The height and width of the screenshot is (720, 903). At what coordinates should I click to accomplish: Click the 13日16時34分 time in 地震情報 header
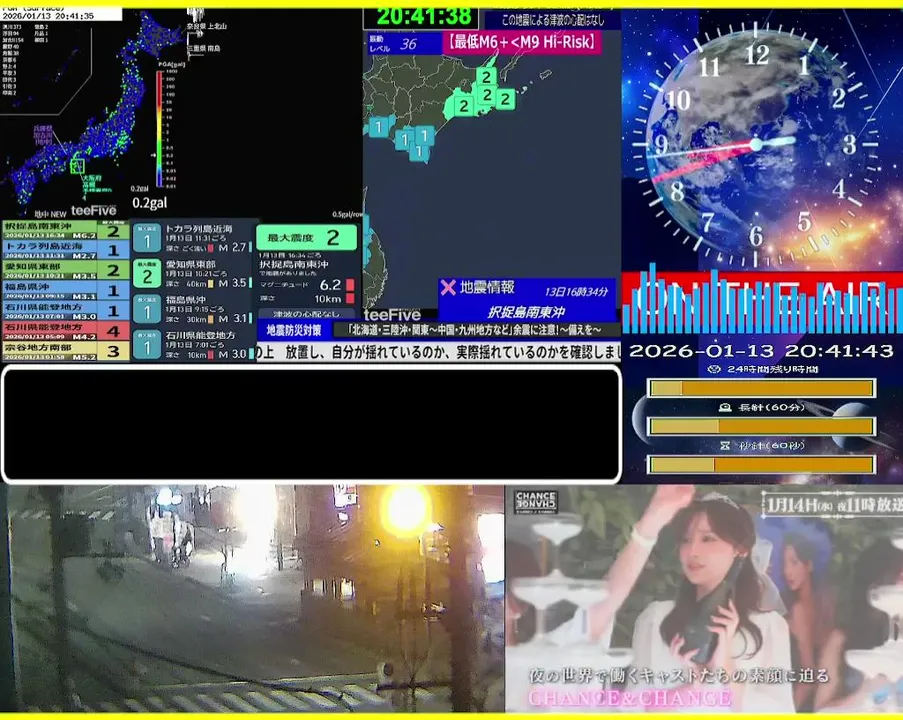pos(576,291)
